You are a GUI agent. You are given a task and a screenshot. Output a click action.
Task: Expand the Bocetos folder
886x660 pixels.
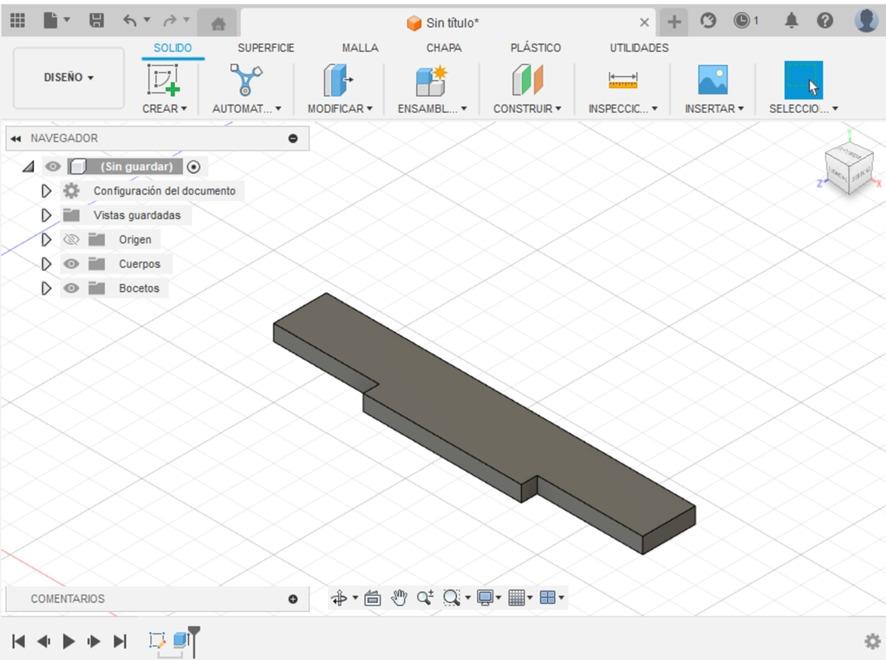pyautogui.click(x=46, y=288)
